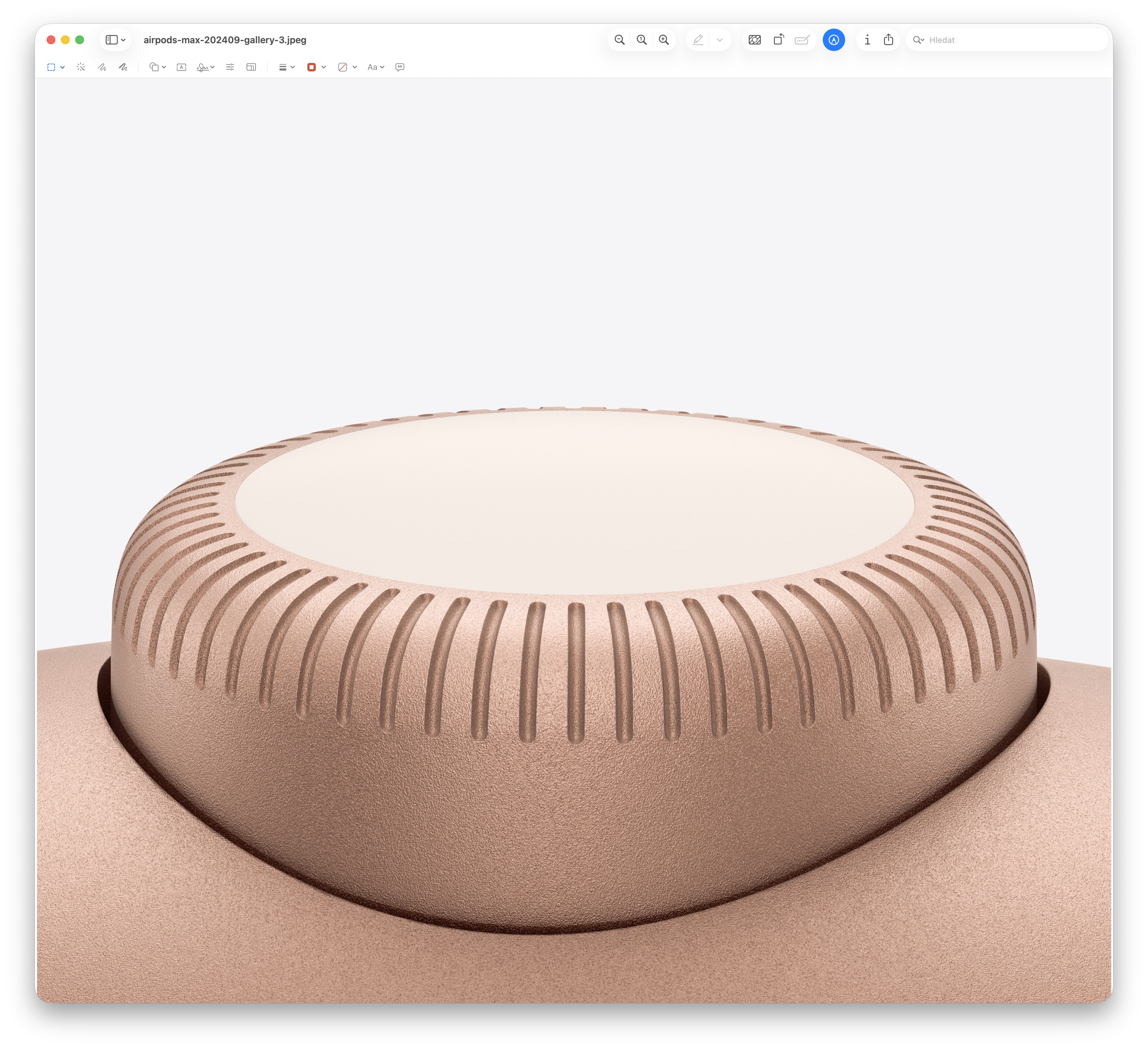Zoom out of the image
Viewport: 1148px width, 1049px height.
[620, 40]
